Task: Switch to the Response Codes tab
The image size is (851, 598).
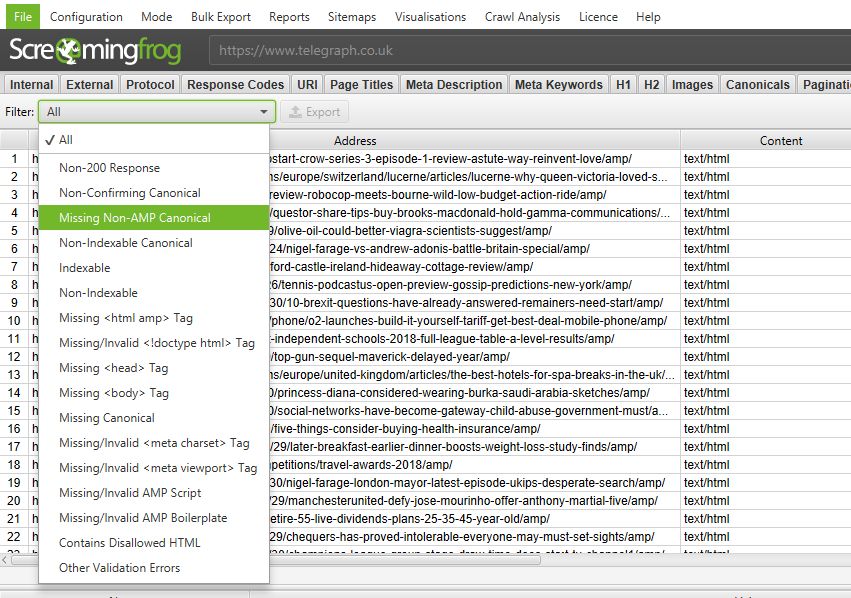Action: pyautogui.click(x=234, y=84)
